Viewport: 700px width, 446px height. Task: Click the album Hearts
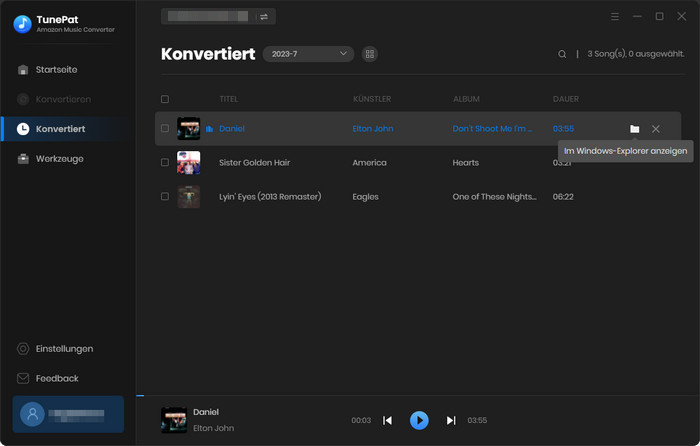(x=466, y=163)
